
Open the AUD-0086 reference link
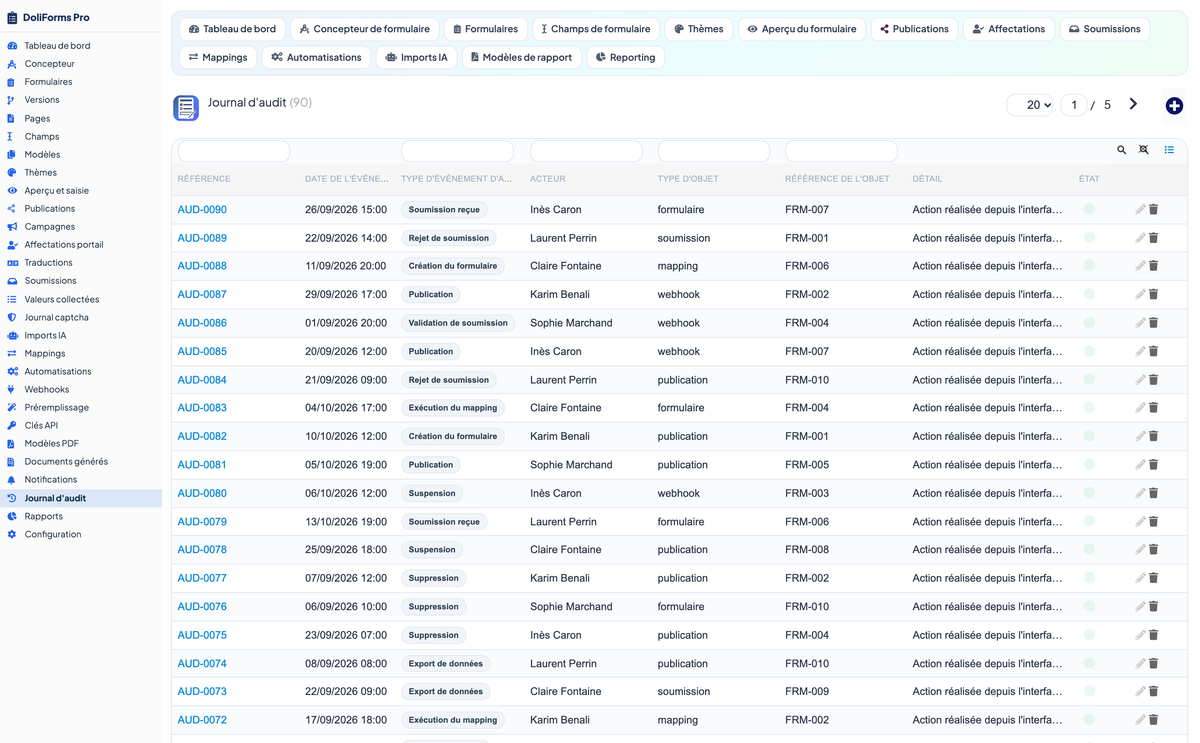coord(202,323)
